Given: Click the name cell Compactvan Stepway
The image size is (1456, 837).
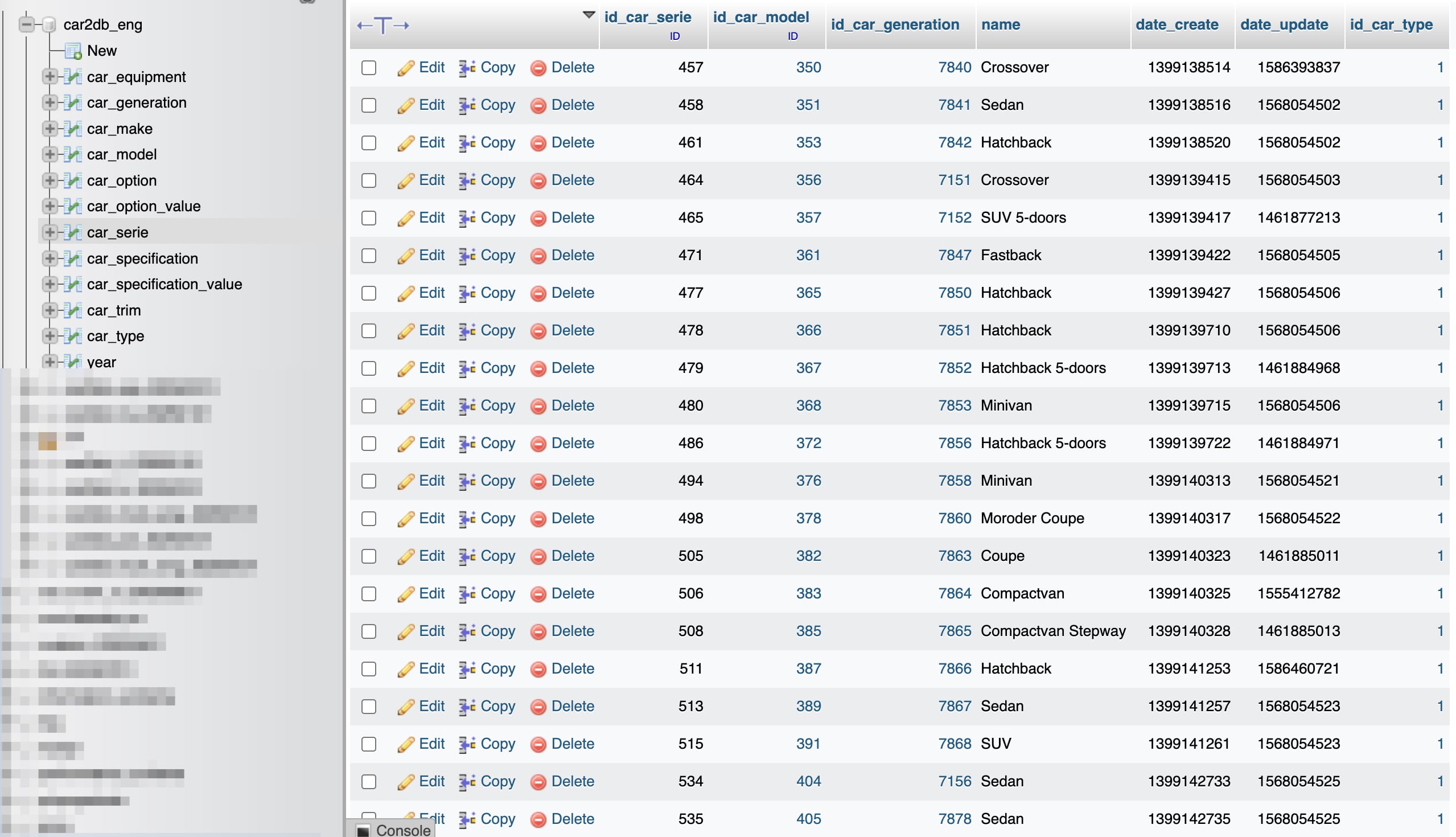Looking at the screenshot, I should point(1052,631).
